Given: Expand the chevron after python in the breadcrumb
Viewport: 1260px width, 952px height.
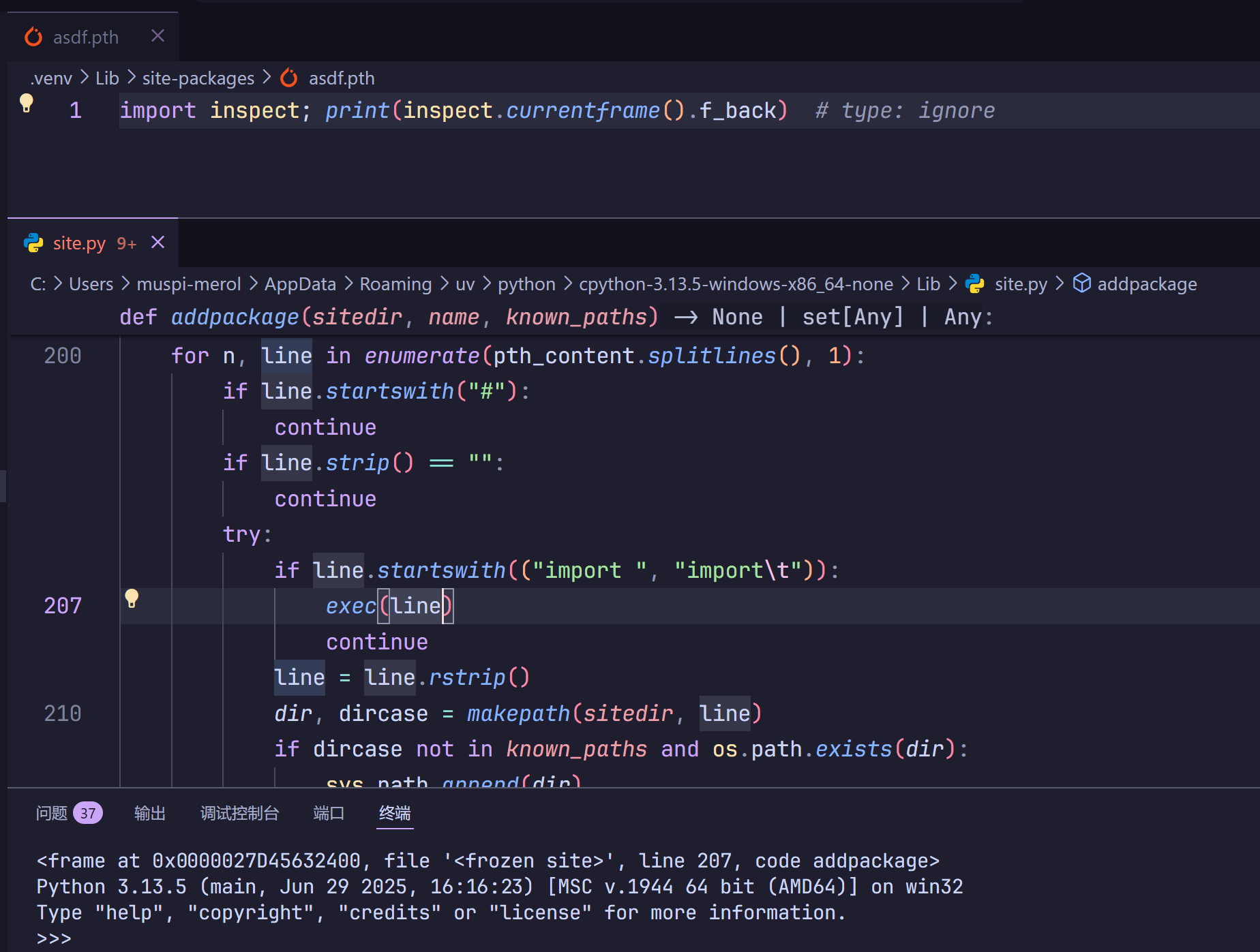Looking at the screenshot, I should click(567, 283).
